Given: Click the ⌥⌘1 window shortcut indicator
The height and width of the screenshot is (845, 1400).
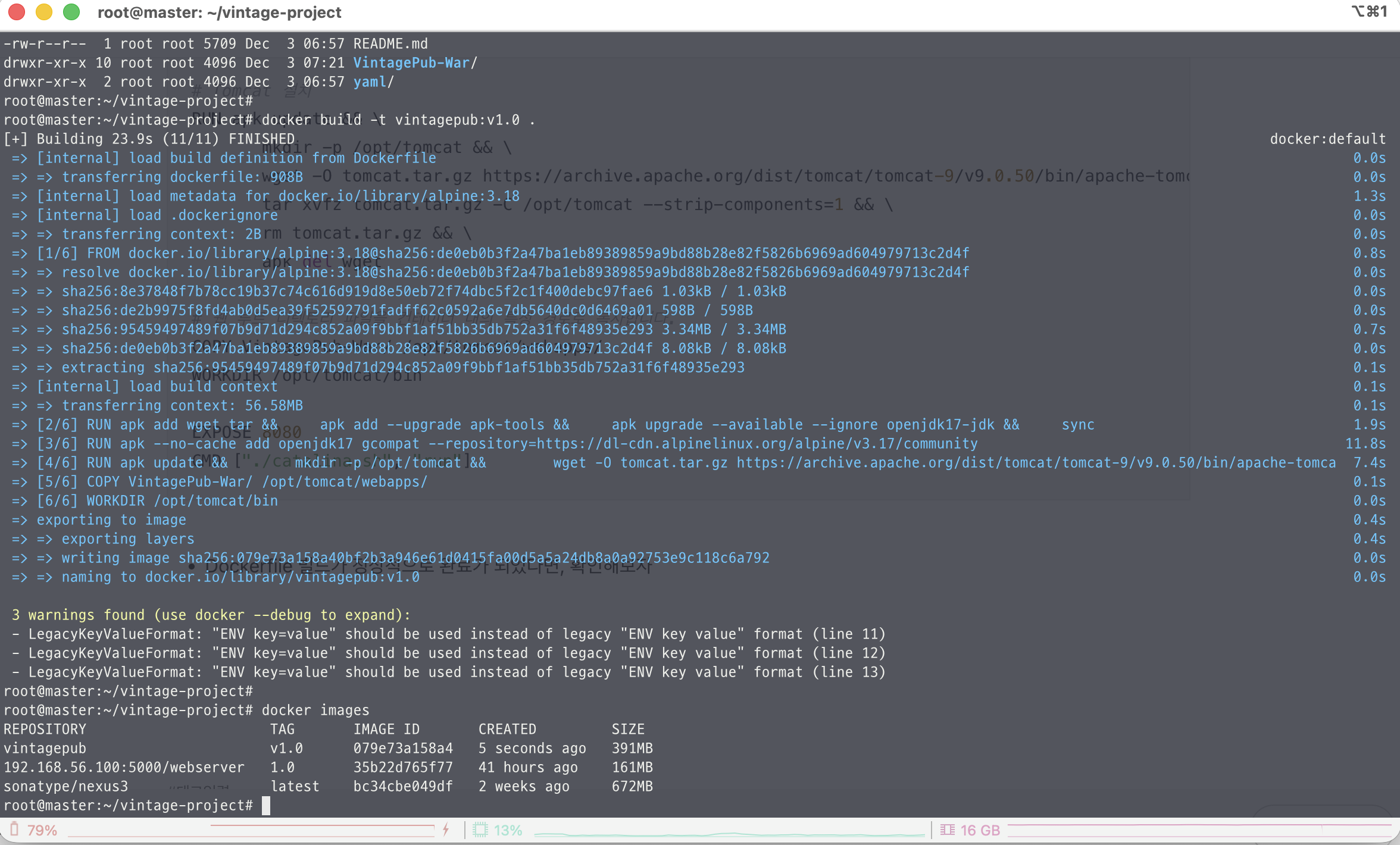Looking at the screenshot, I should pyautogui.click(x=1370, y=12).
